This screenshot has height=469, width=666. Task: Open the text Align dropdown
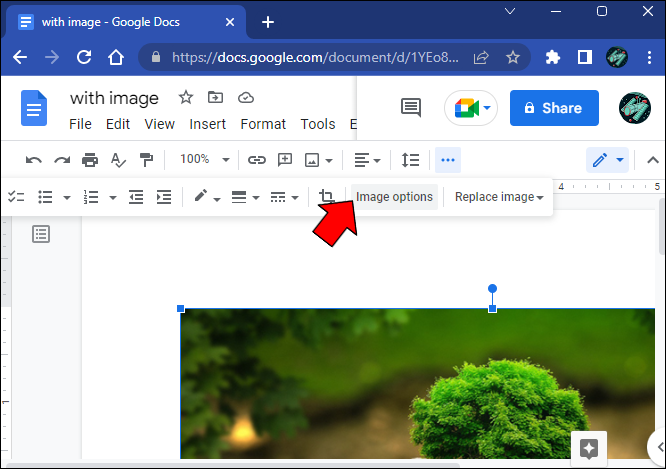[x=367, y=160]
